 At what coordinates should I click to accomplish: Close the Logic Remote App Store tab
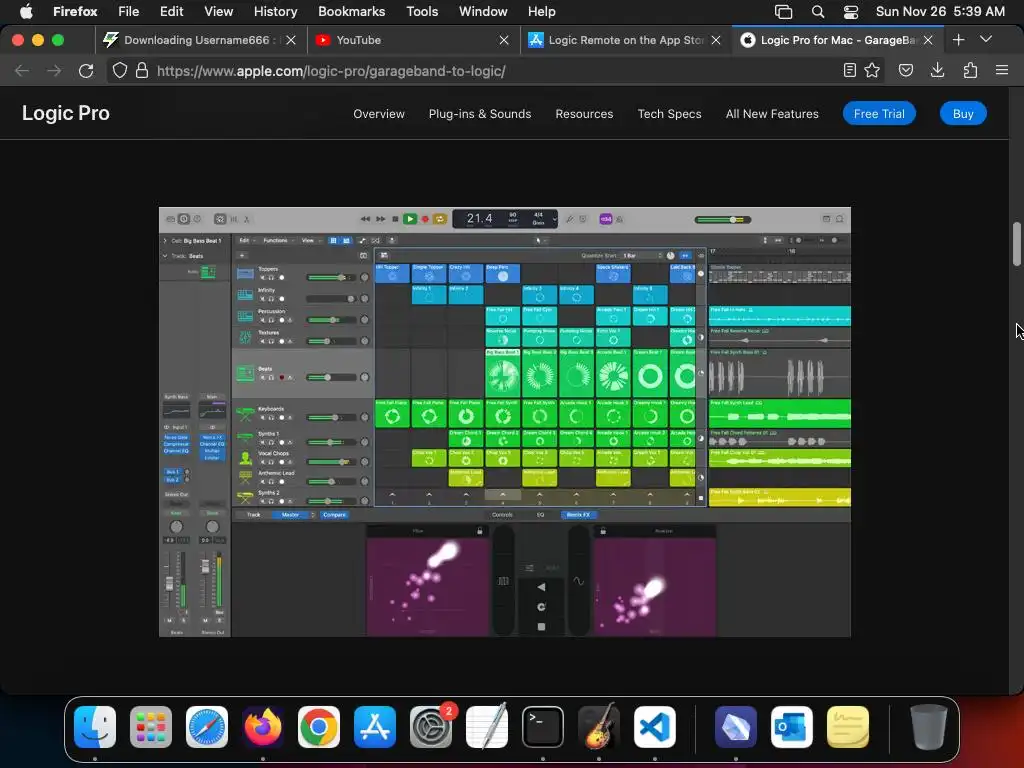[716, 40]
